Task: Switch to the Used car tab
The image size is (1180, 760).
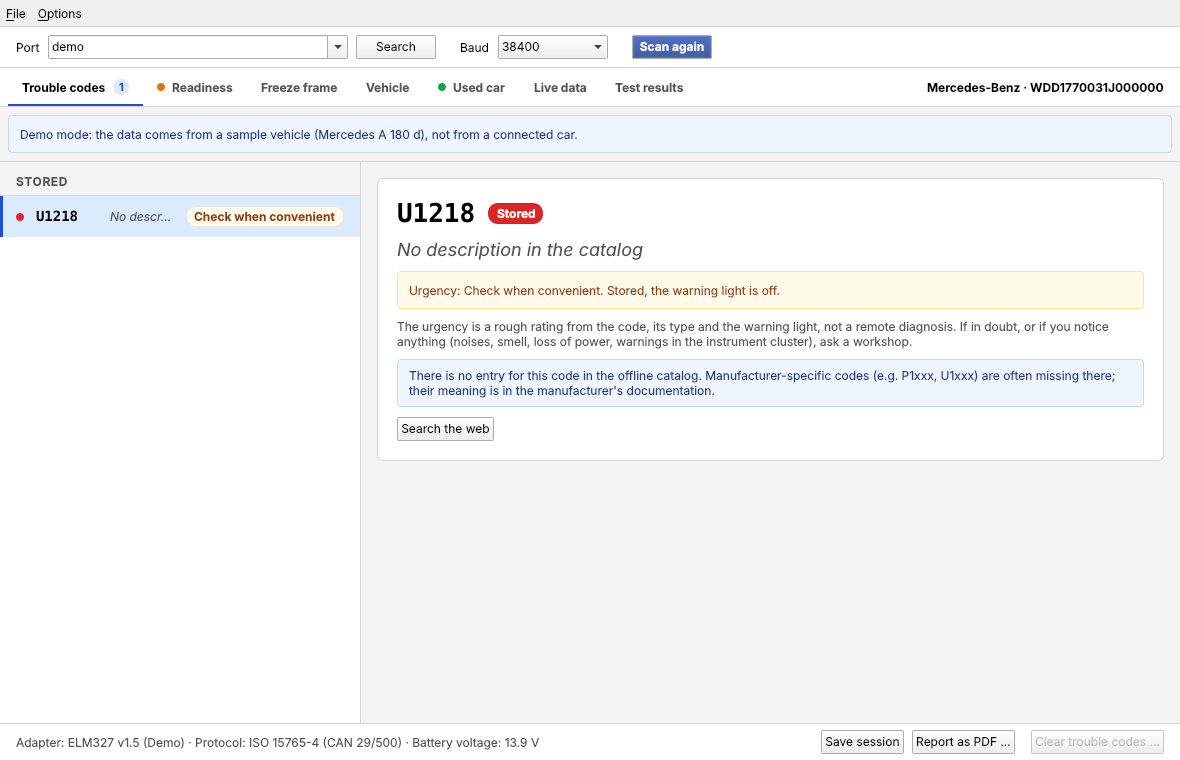Action: [472, 87]
